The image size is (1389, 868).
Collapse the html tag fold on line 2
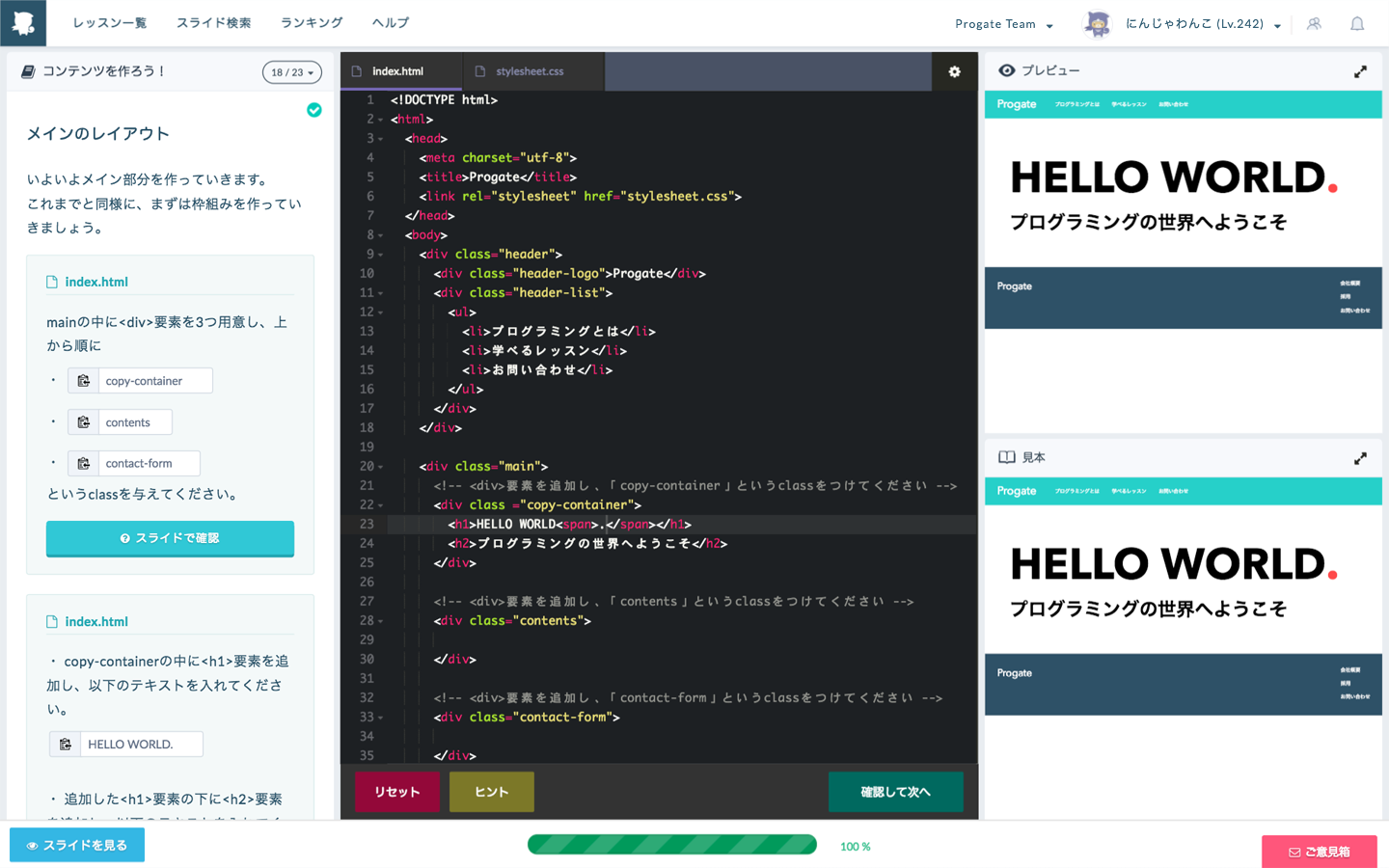tap(381, 120)
